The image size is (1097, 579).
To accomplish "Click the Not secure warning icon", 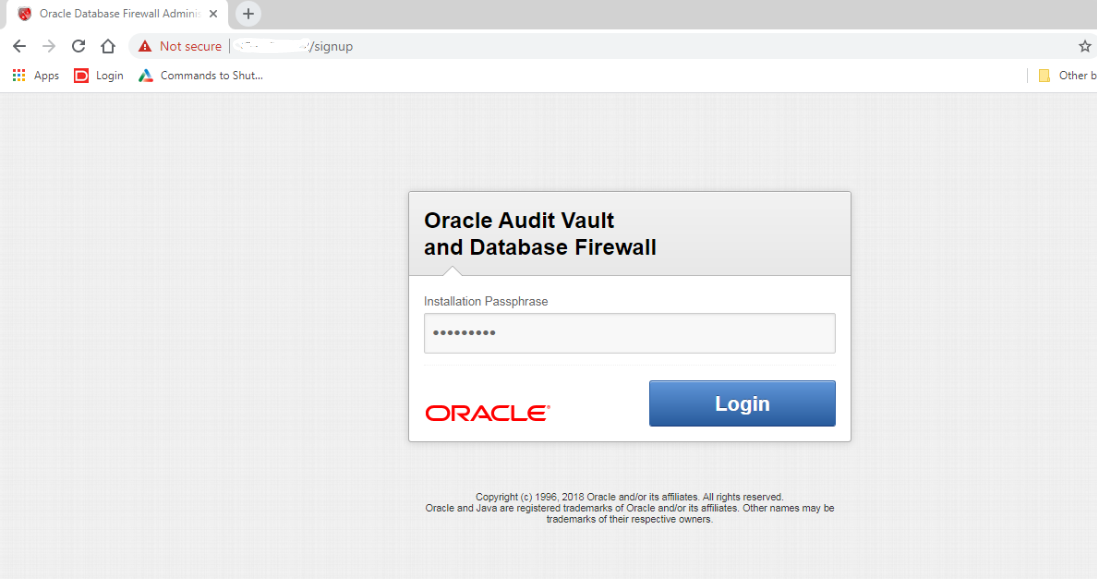I will (145, 46).
